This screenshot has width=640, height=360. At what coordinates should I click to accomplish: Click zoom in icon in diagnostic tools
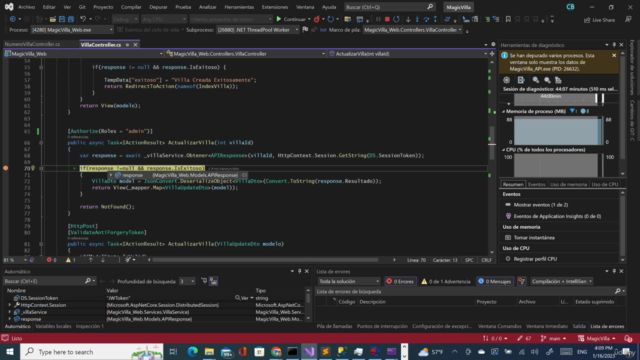pyautogui.click(x=536, y=80)
